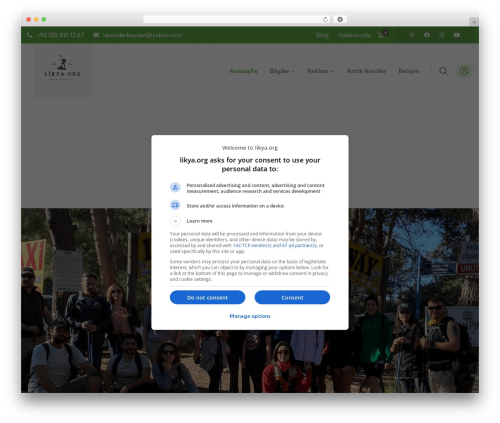This screenshot has width=500, height=423.
Task: Click the phone number +90 555 810 12 67
Action: tap(60, 35)
